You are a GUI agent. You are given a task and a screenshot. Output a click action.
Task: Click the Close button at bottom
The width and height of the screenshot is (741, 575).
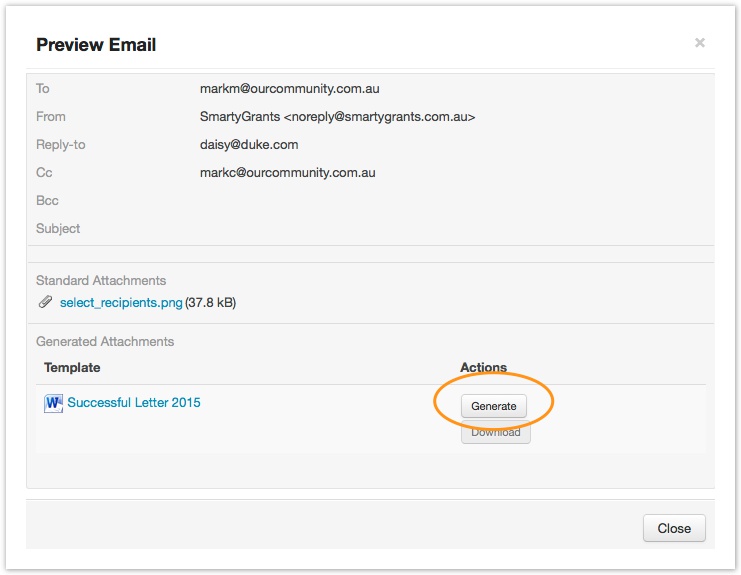[674, 528]
